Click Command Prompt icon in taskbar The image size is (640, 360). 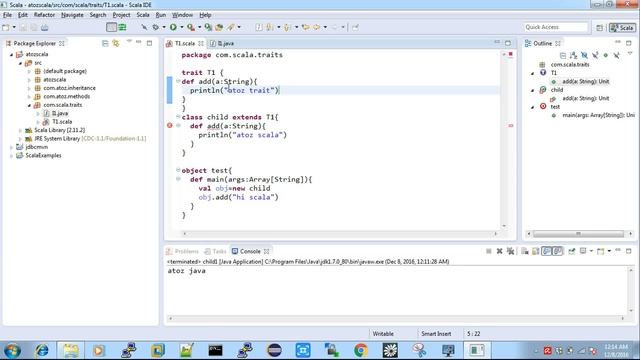pos(216,350)
